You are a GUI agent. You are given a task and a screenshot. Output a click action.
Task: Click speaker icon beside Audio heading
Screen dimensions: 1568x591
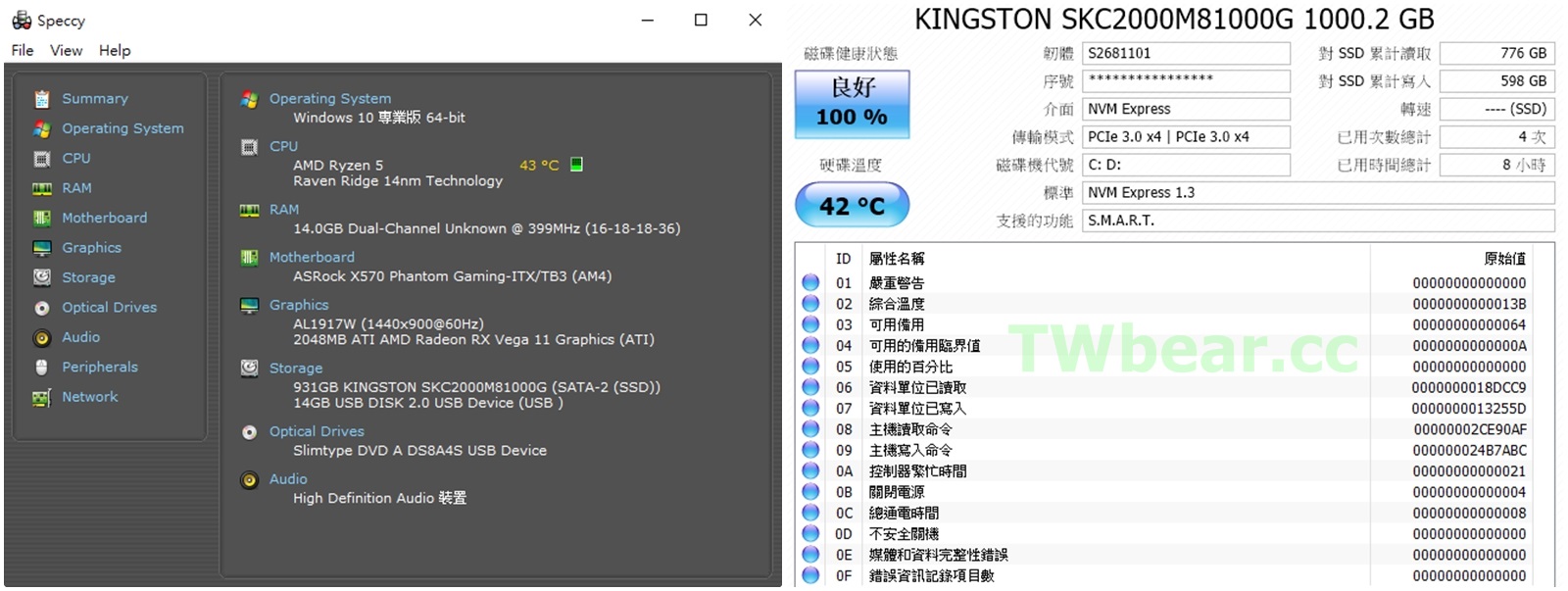click(x=250, y=480)
